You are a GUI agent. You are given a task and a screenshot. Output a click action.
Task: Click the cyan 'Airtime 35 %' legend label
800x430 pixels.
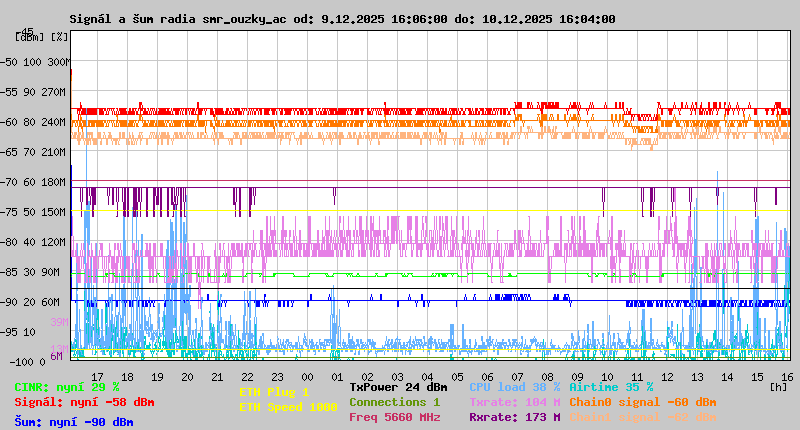[611, 387]
